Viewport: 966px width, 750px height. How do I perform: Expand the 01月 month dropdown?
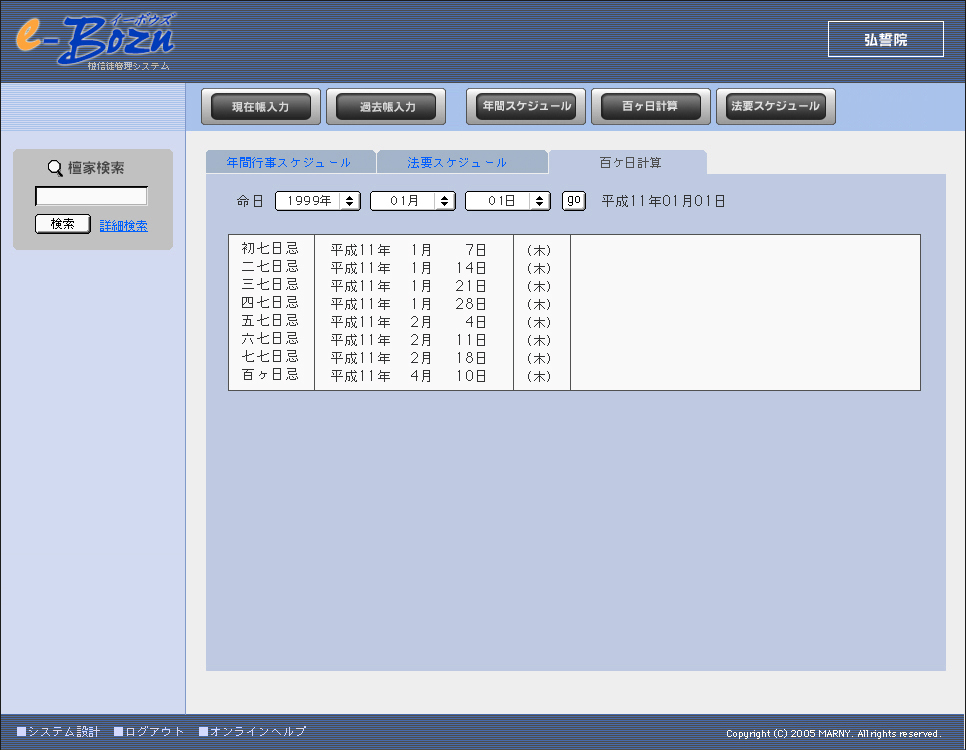pyautogui.click(x=413, y=201)
